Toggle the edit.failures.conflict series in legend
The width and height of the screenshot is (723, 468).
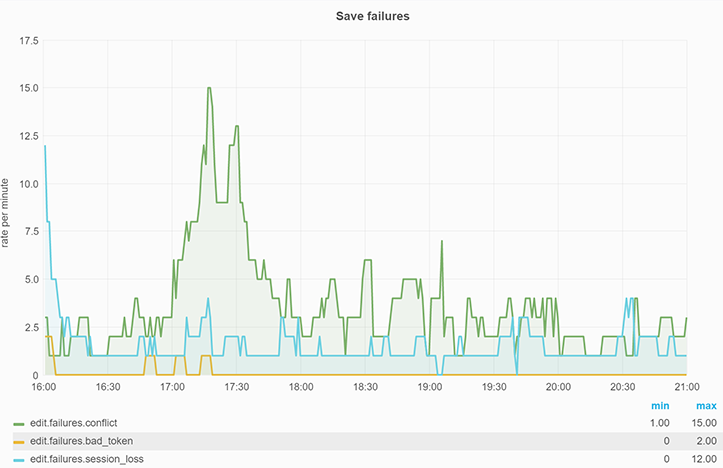point(87,423)
